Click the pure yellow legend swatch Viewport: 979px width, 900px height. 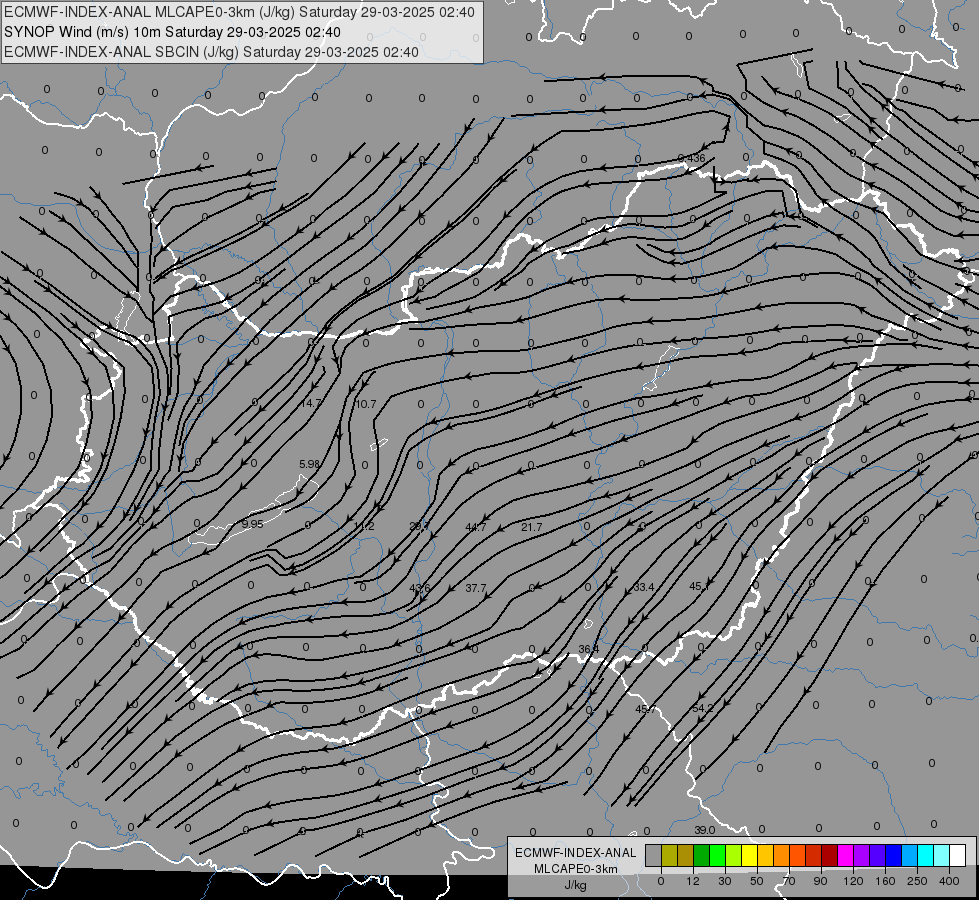pos(749,855)
